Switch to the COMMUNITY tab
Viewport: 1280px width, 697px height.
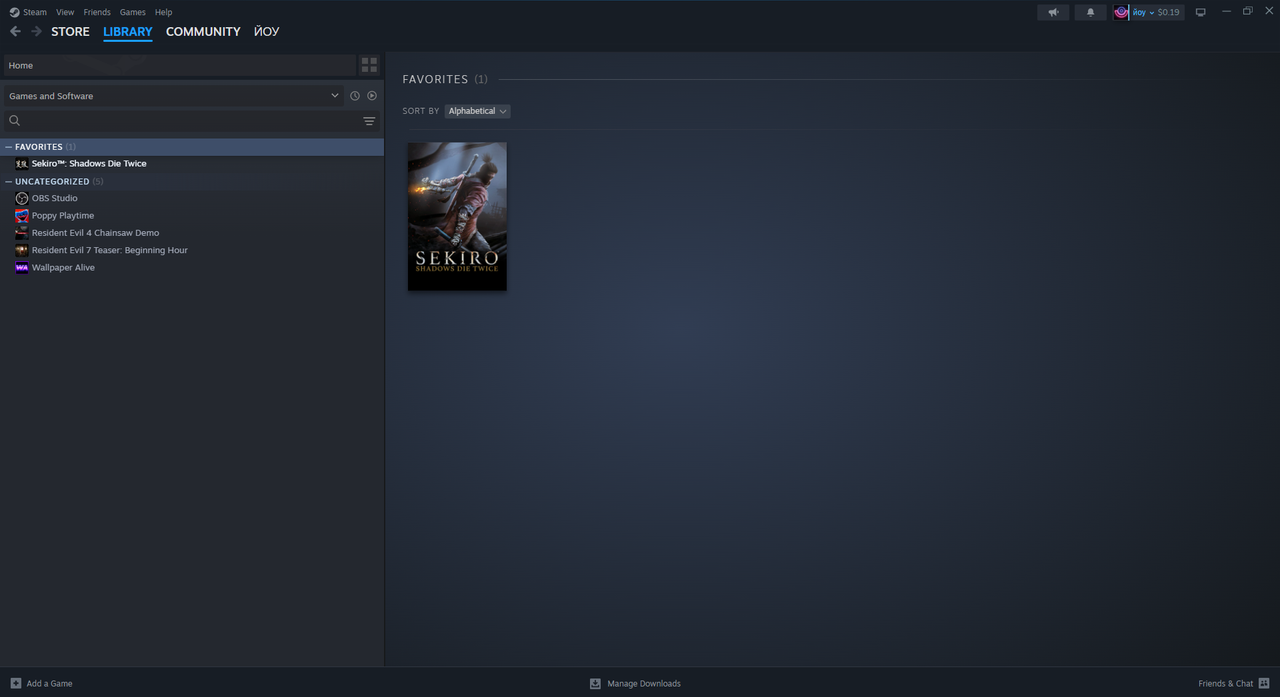click(203, 31)
